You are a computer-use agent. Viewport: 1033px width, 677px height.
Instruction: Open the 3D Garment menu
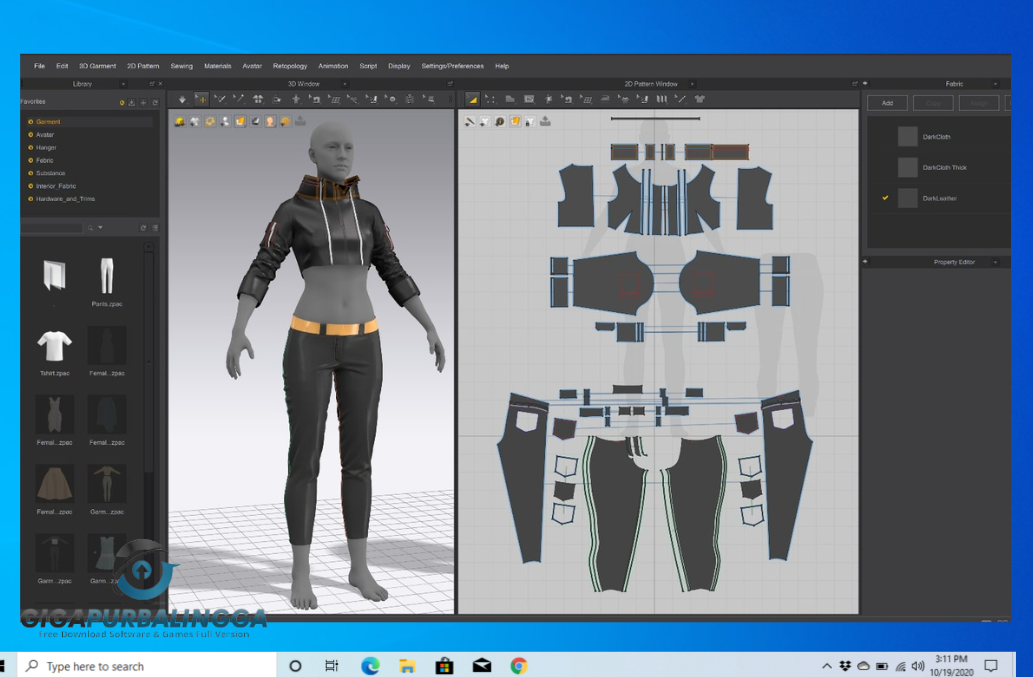pyautogui.click(x=98, y=66)
